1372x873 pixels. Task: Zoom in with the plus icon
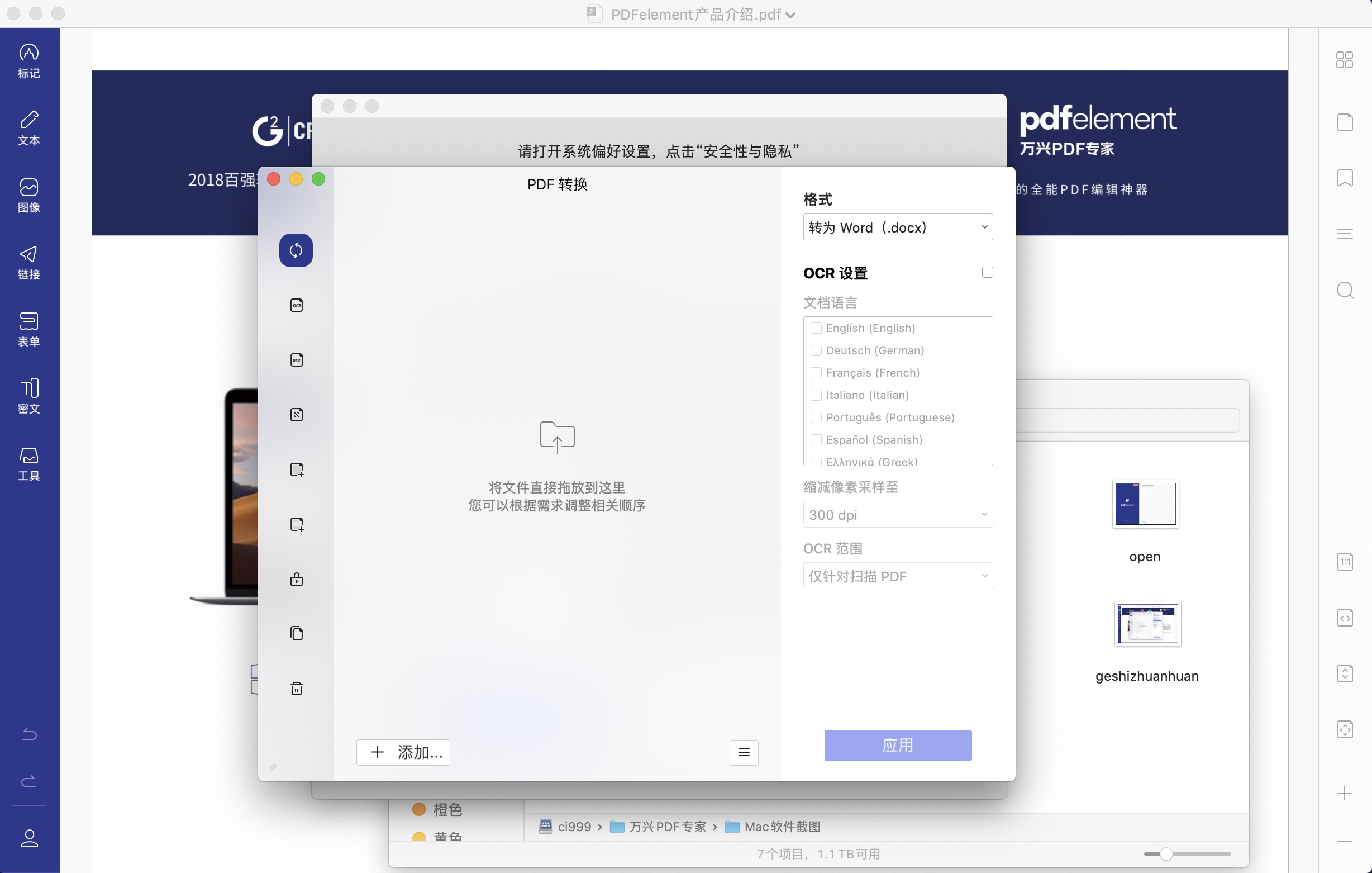click(1344, 793)
